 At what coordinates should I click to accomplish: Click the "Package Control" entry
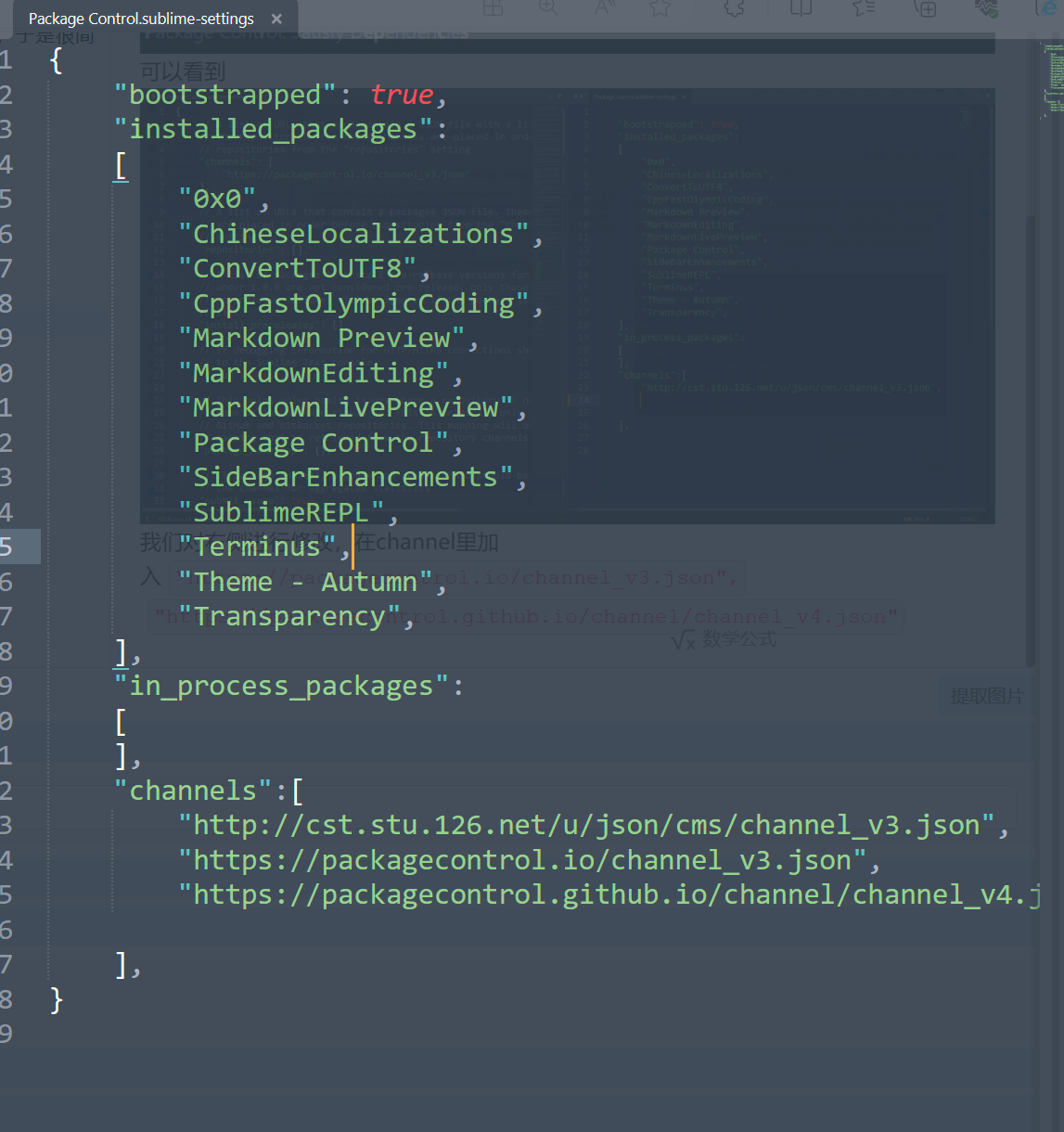tap(314, 443)
